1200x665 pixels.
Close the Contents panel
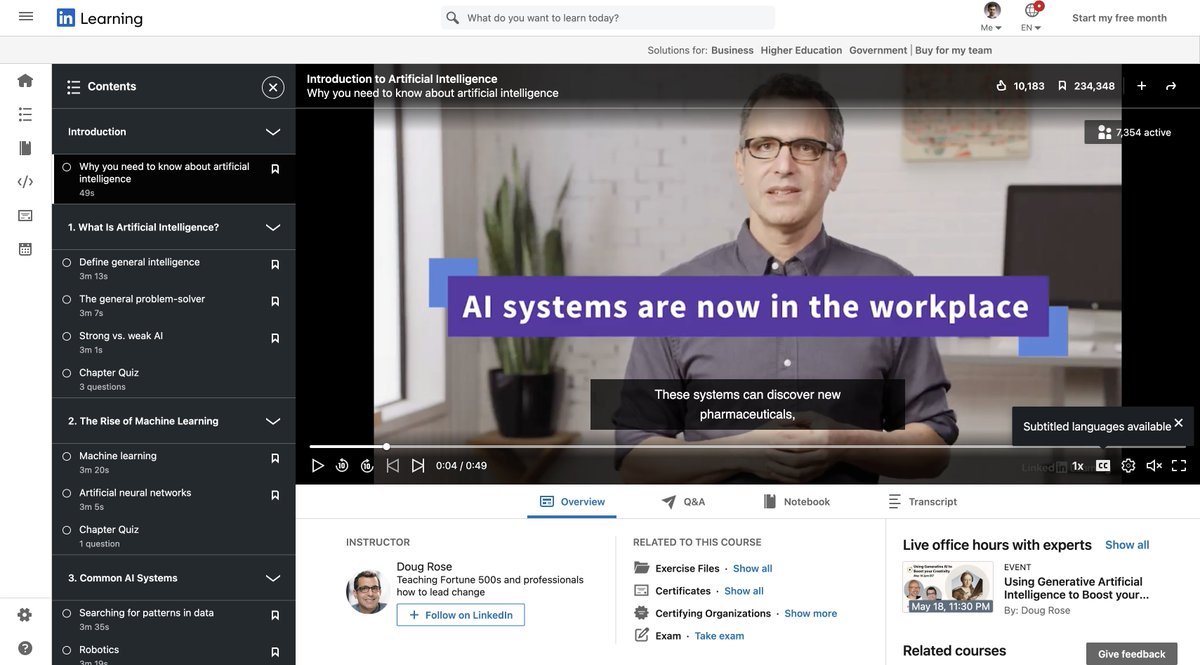click(273, 87)
